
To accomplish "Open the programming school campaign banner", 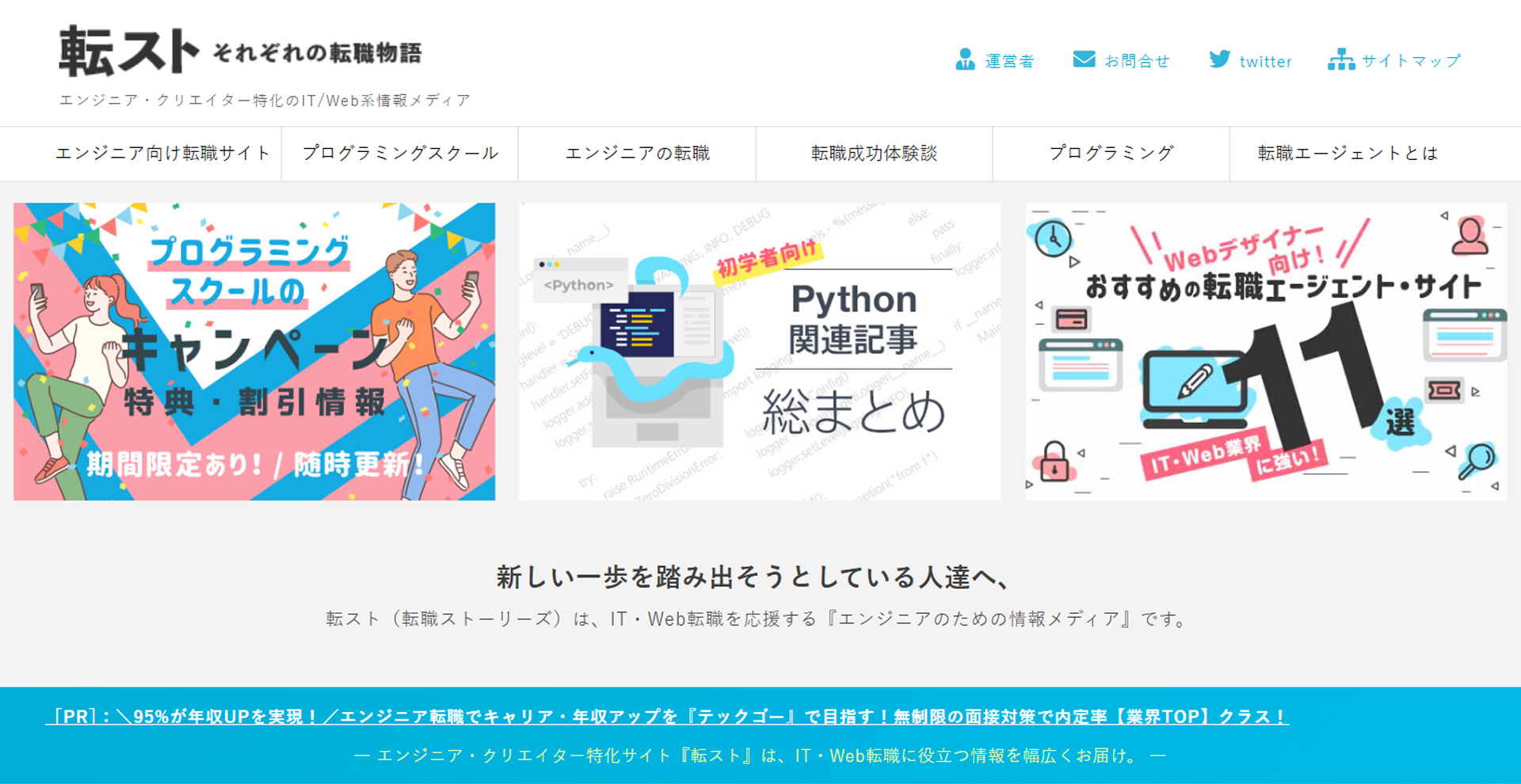I will (x=254, y=352).
